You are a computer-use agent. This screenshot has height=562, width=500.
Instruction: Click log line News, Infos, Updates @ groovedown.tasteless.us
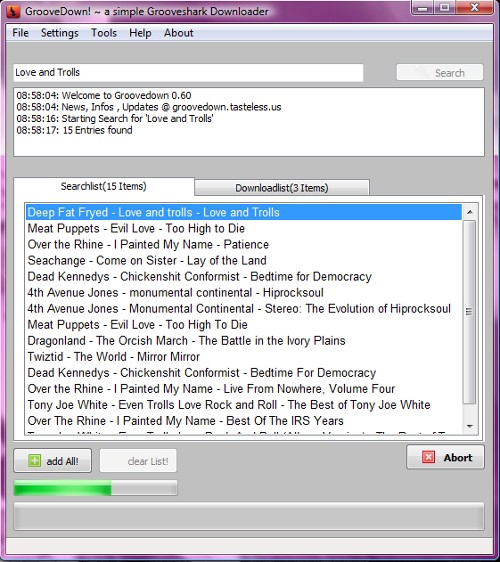tap(149, 107)
